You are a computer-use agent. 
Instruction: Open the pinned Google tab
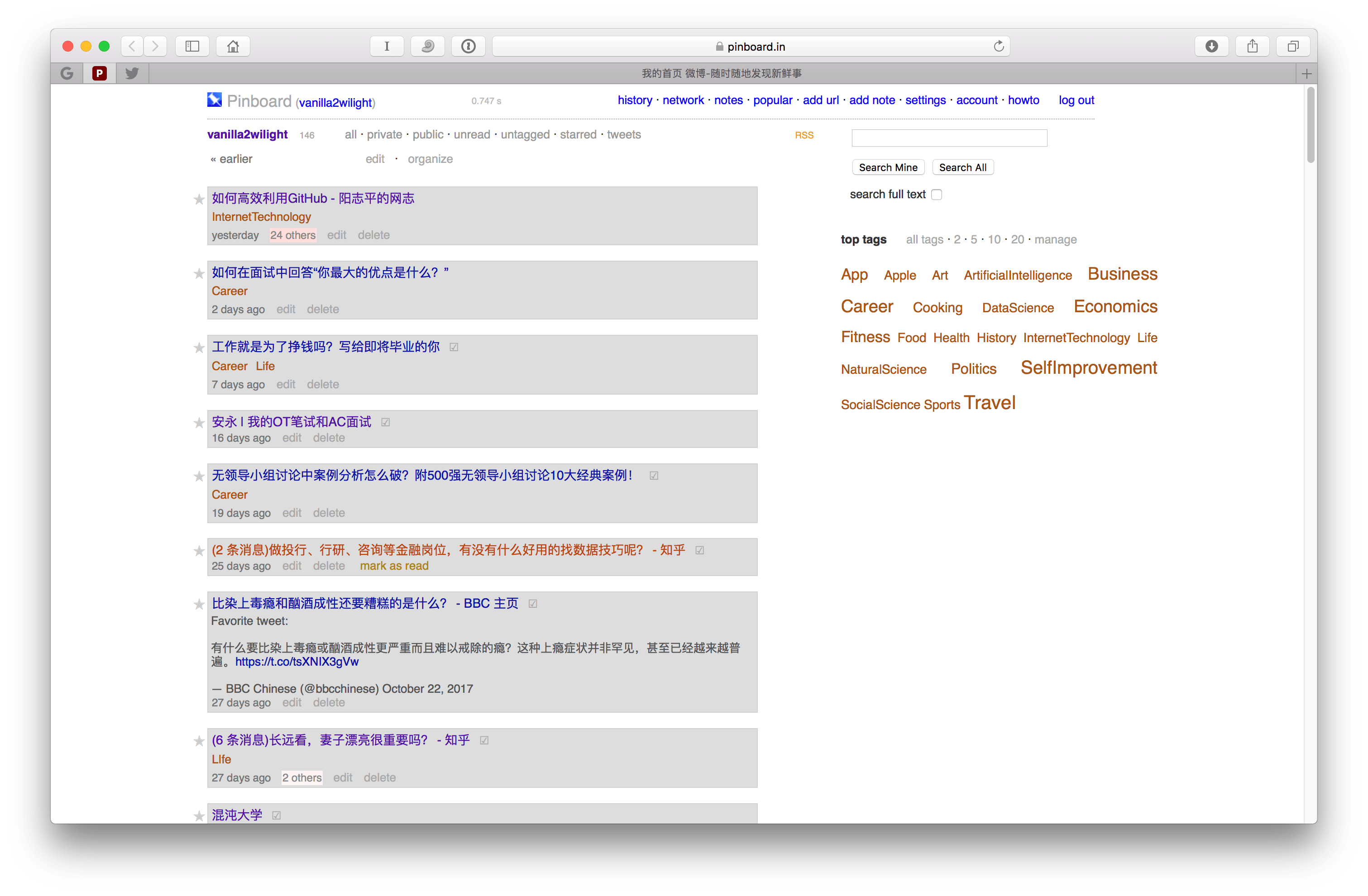(x=67, y=73)
